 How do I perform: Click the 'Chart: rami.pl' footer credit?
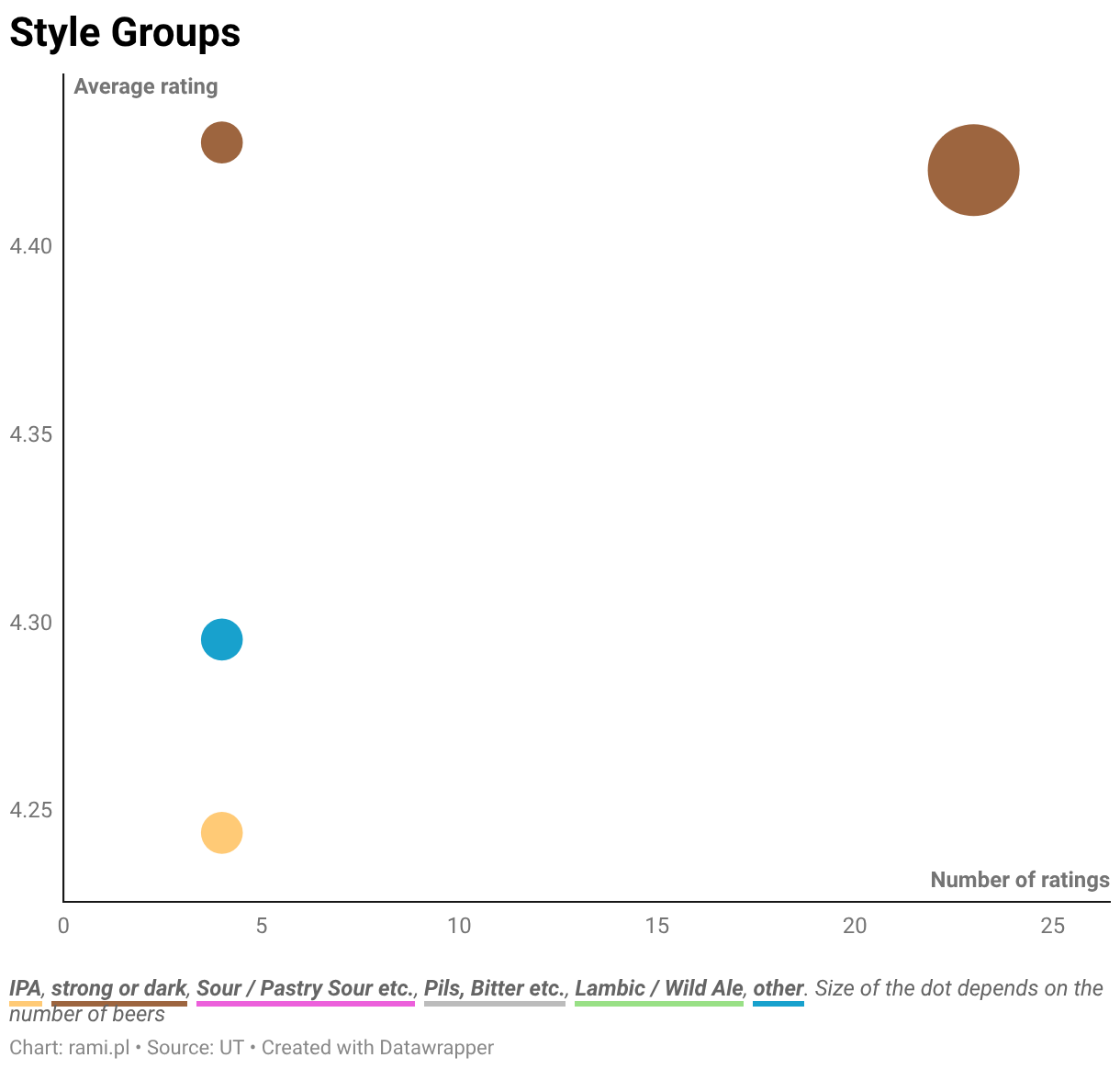(70, 1047)
